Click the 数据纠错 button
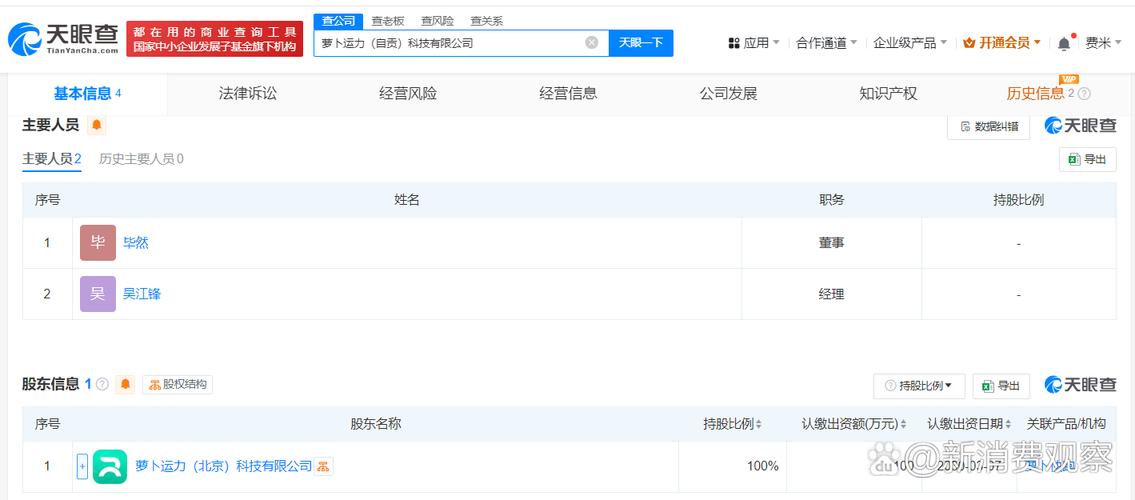The width and height of the screenshot is (1135, 500). (989, 127)
